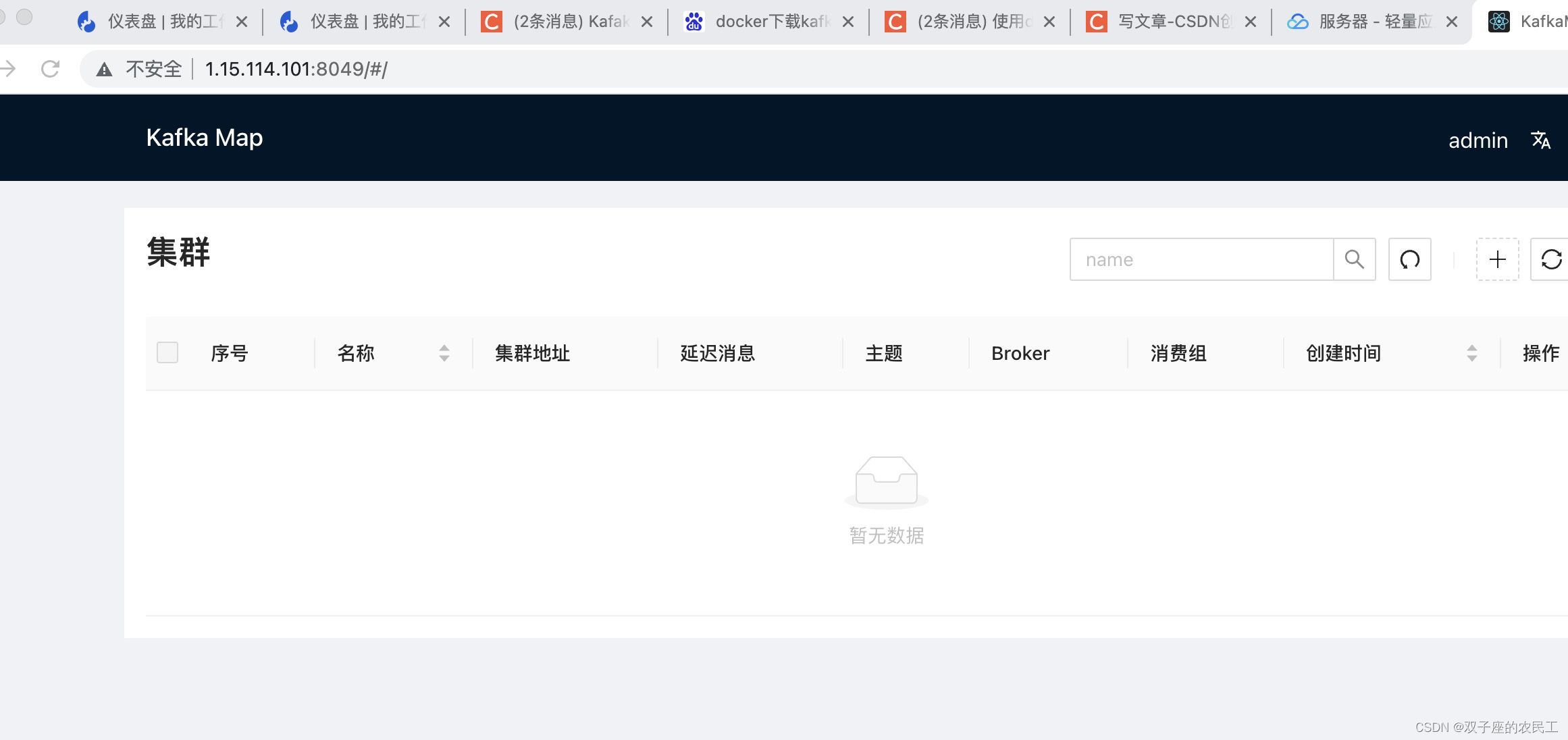Click the search magnifier icon beside name field

click(x=1355, y=259)
